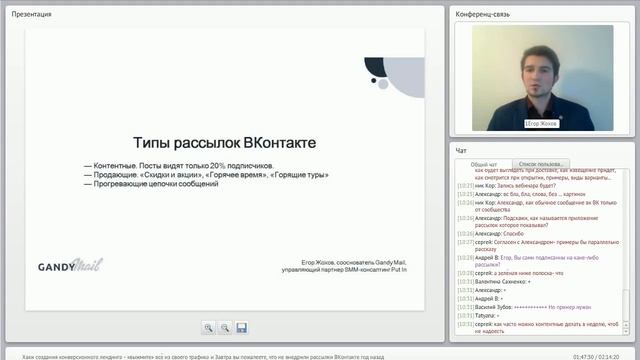
Task: Click Василий Зубов's message in chat
Action: (524, 307)
